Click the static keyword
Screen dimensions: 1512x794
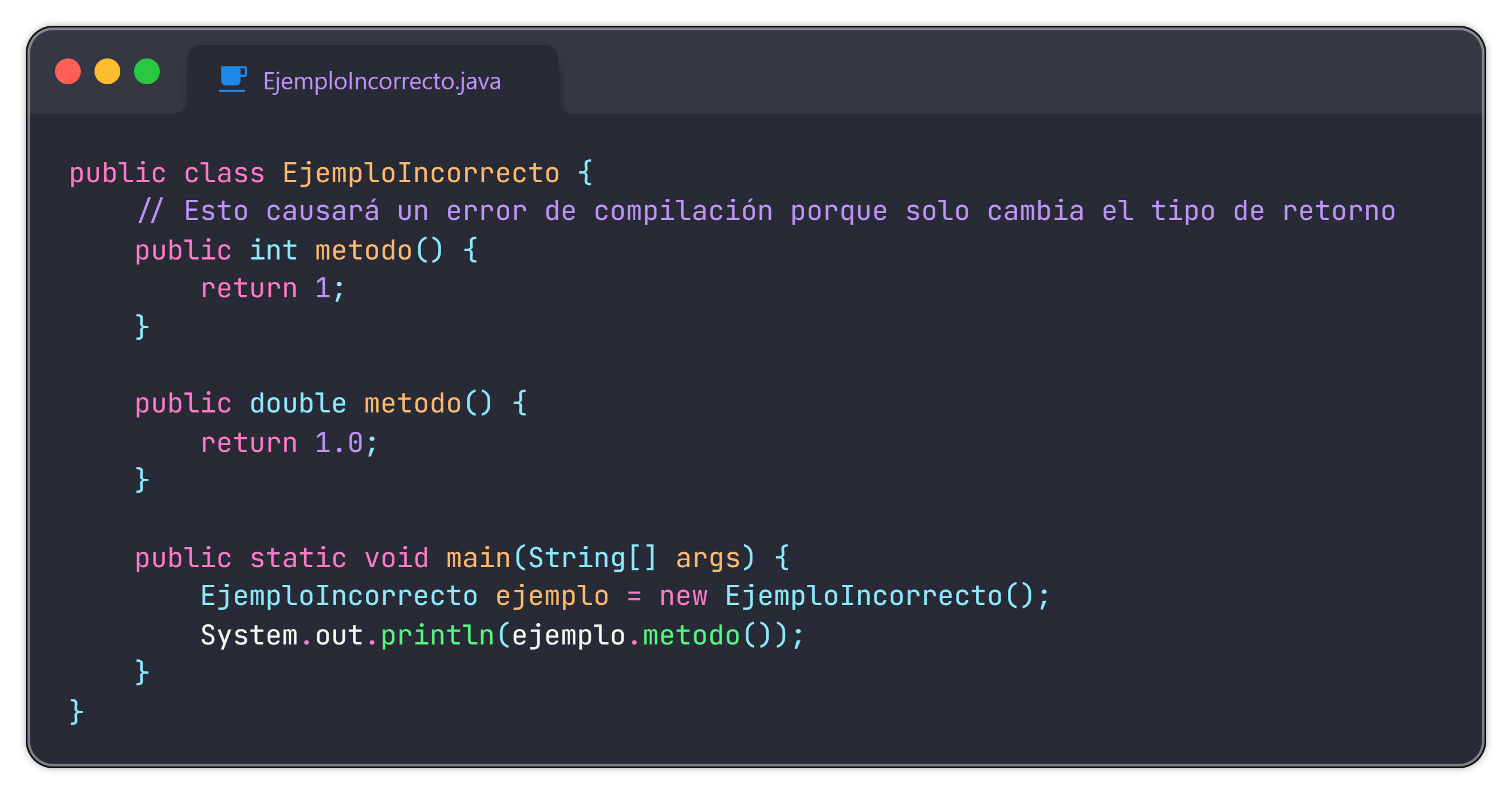point(298,558)
